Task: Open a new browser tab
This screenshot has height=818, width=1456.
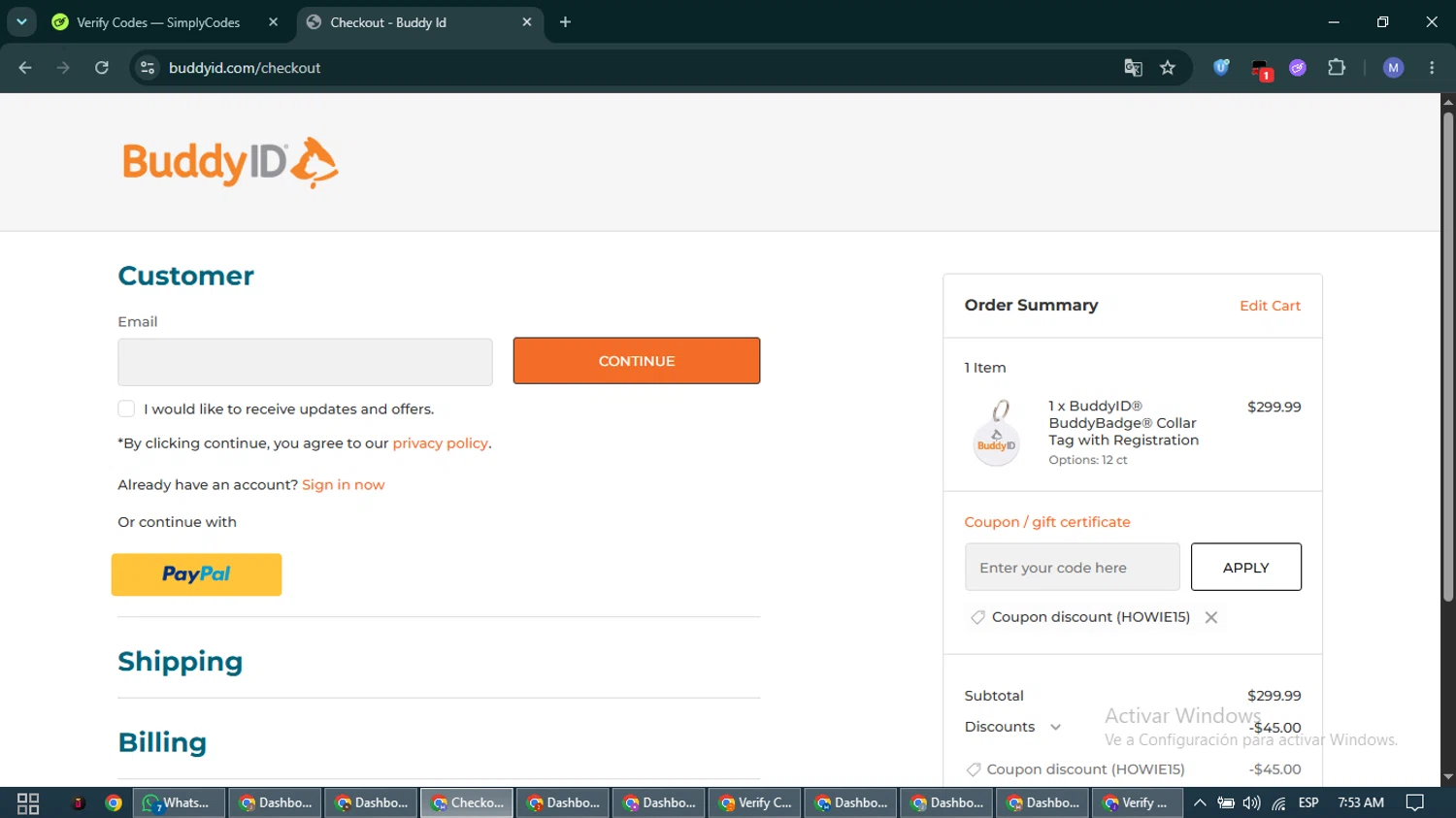Action: tap(565, 22)
